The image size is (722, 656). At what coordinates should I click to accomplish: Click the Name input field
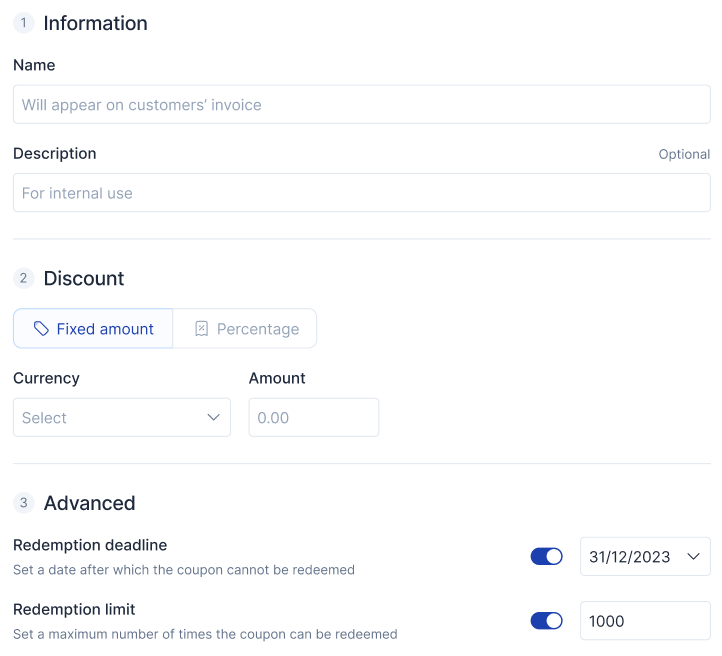click(362, 104)
